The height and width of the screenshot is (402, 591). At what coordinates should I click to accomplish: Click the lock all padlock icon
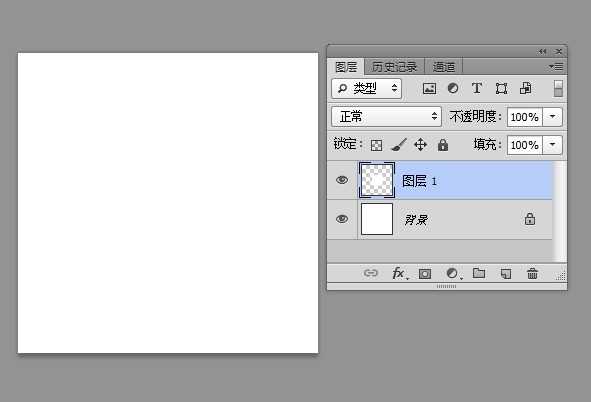point(443,145)
